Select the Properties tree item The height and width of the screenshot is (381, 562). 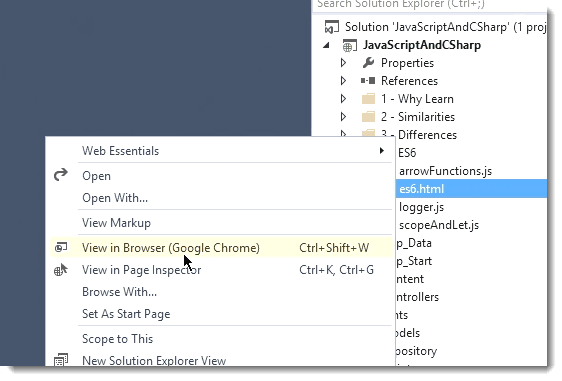point(407,63)
